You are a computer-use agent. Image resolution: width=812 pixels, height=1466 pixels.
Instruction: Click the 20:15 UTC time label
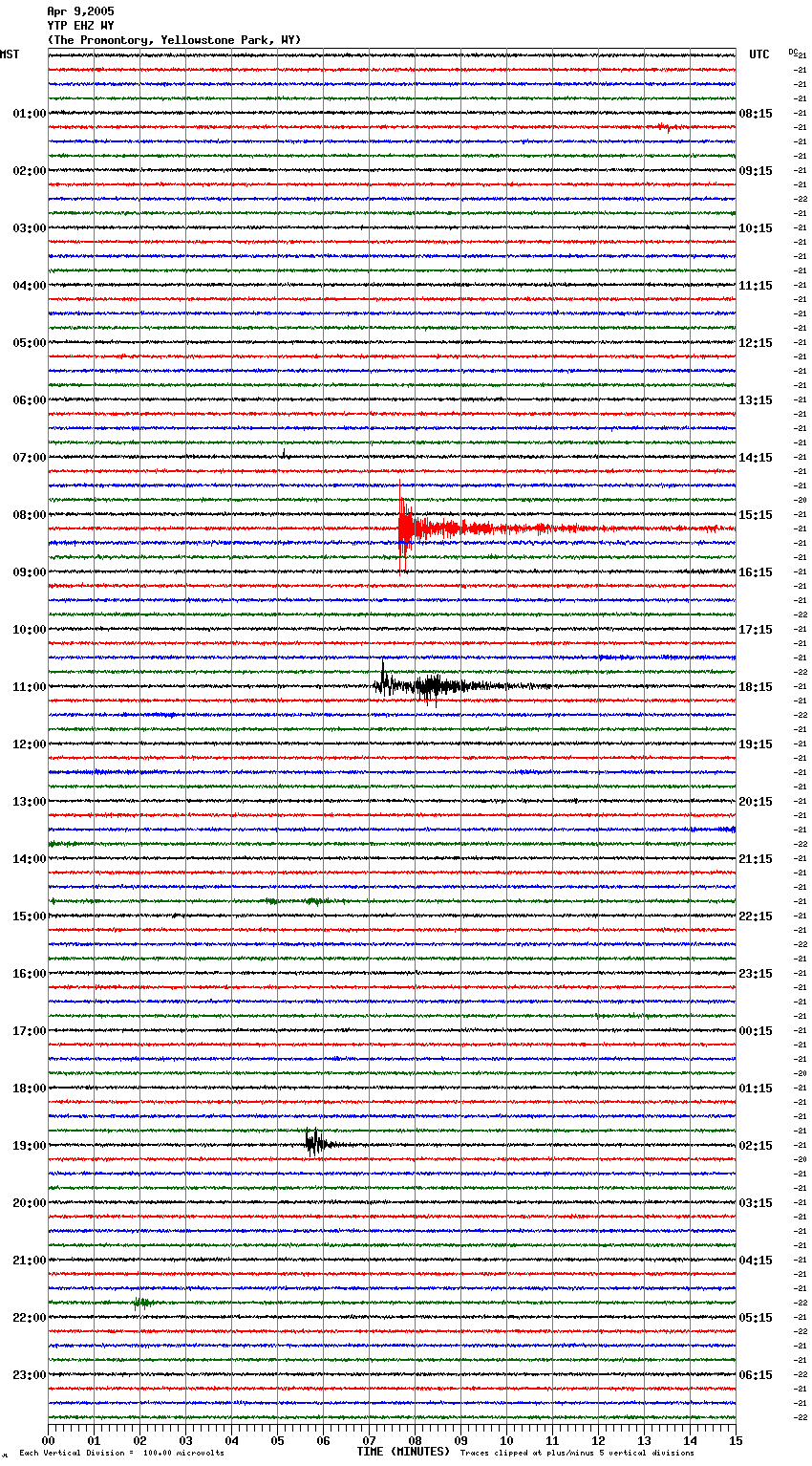click(x=756, y=802)
